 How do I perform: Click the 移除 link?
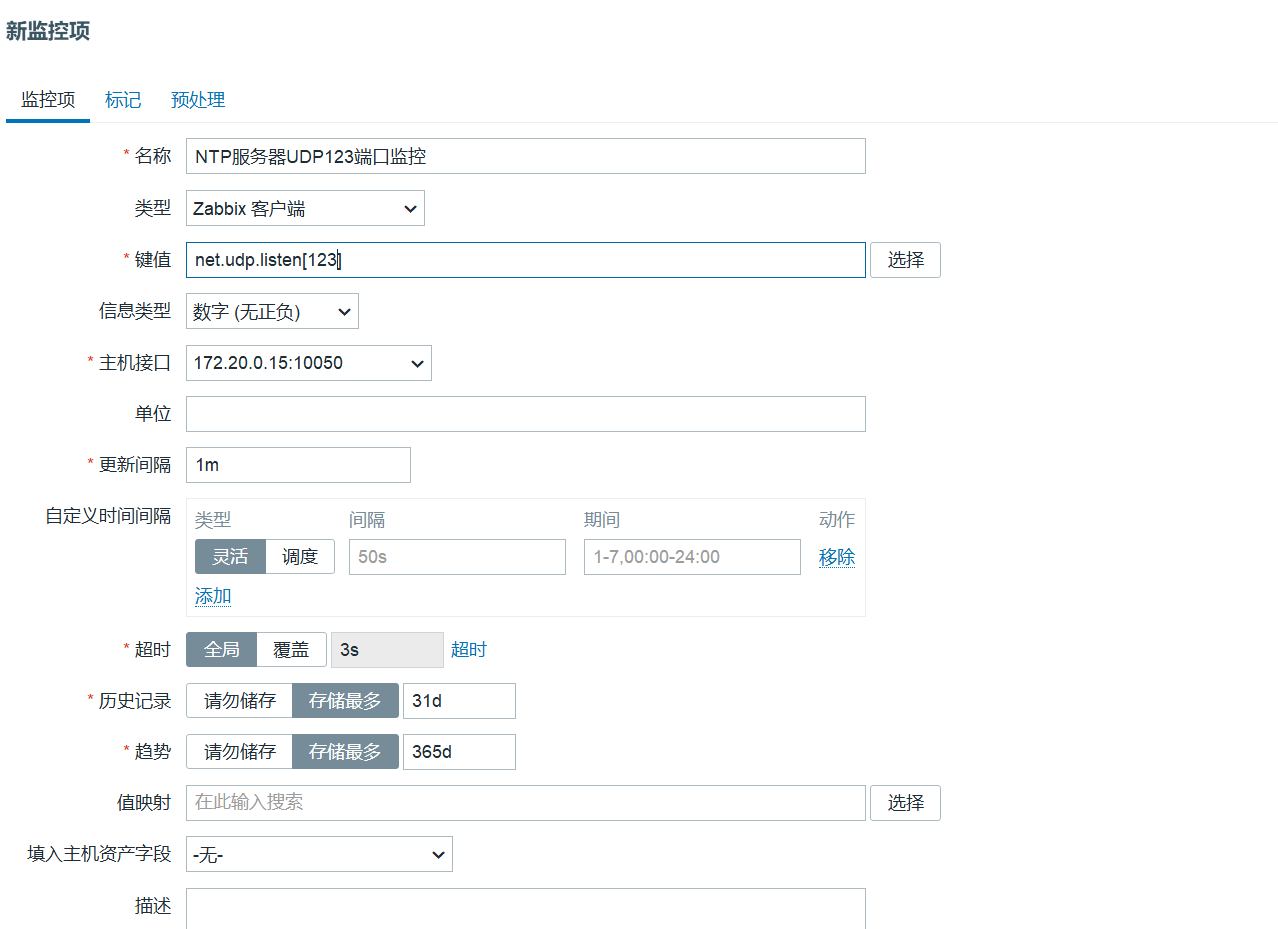coord(837,557)
